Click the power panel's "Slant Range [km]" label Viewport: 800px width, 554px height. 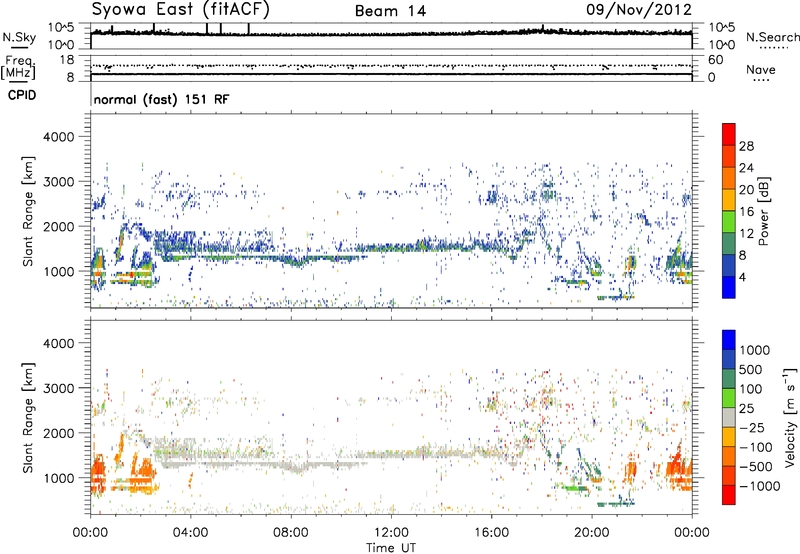pyautogui.click(x=27, y=211)
